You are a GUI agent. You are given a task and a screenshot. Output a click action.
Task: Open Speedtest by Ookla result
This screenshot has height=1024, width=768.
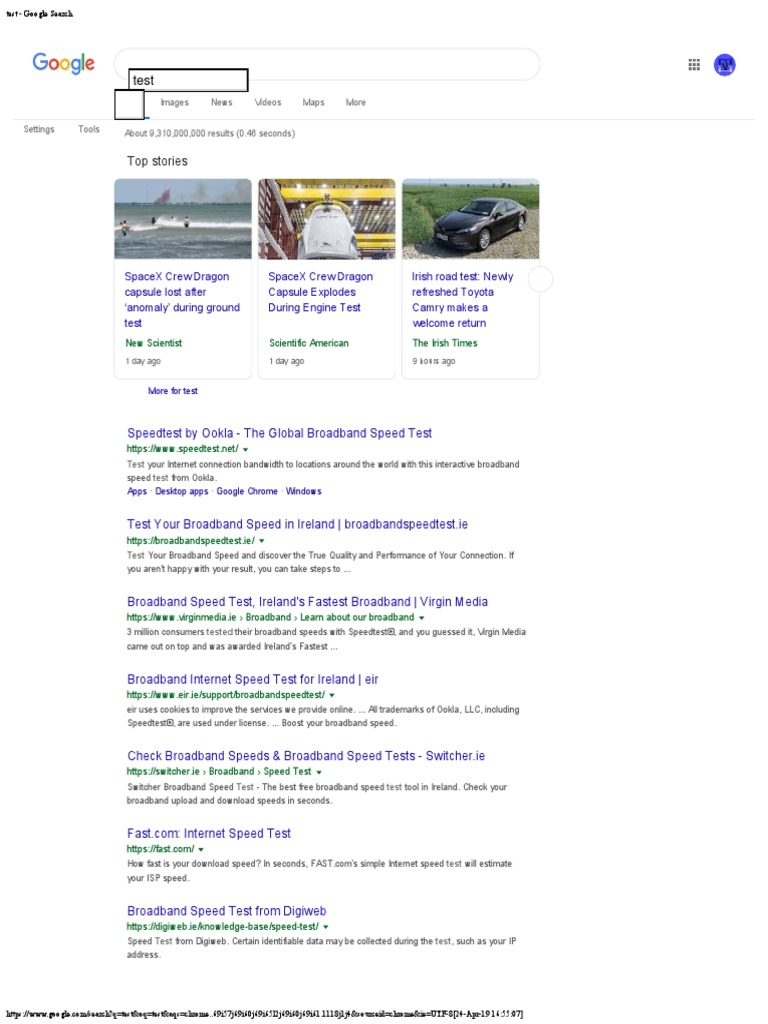[x=280, y=433]
